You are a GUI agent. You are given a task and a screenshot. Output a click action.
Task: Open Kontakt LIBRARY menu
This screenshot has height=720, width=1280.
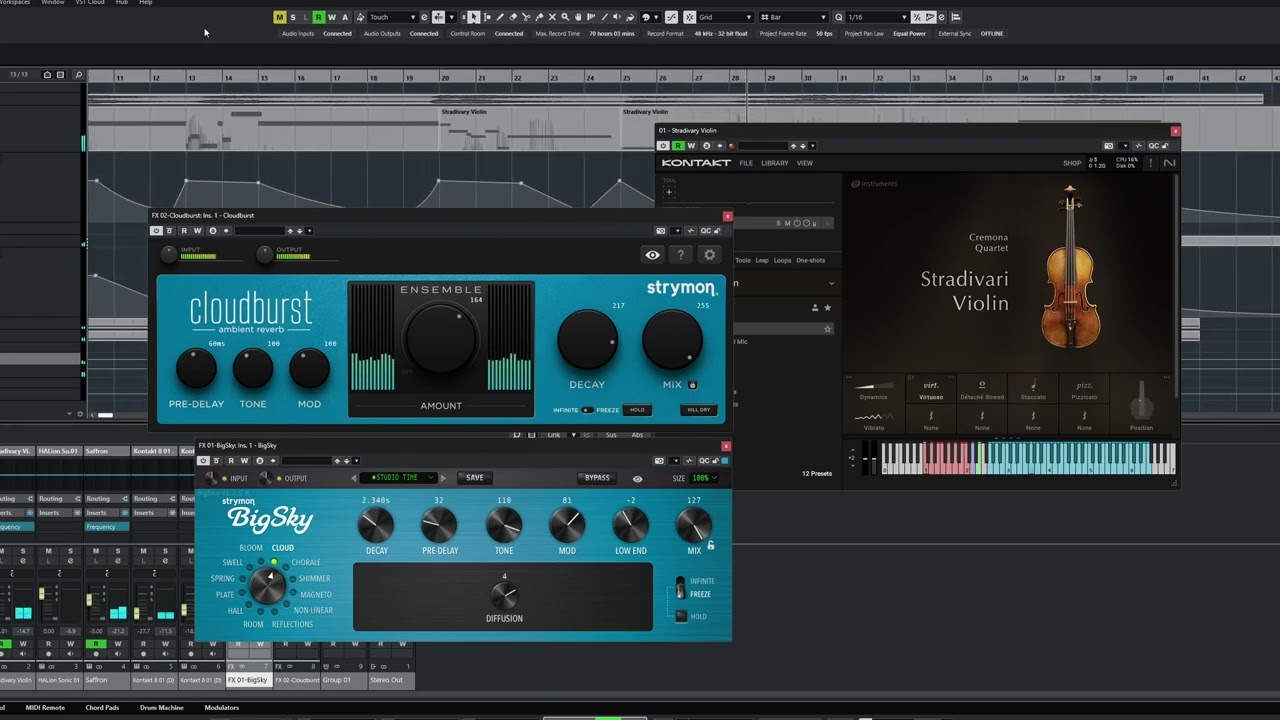pos(775,163)
